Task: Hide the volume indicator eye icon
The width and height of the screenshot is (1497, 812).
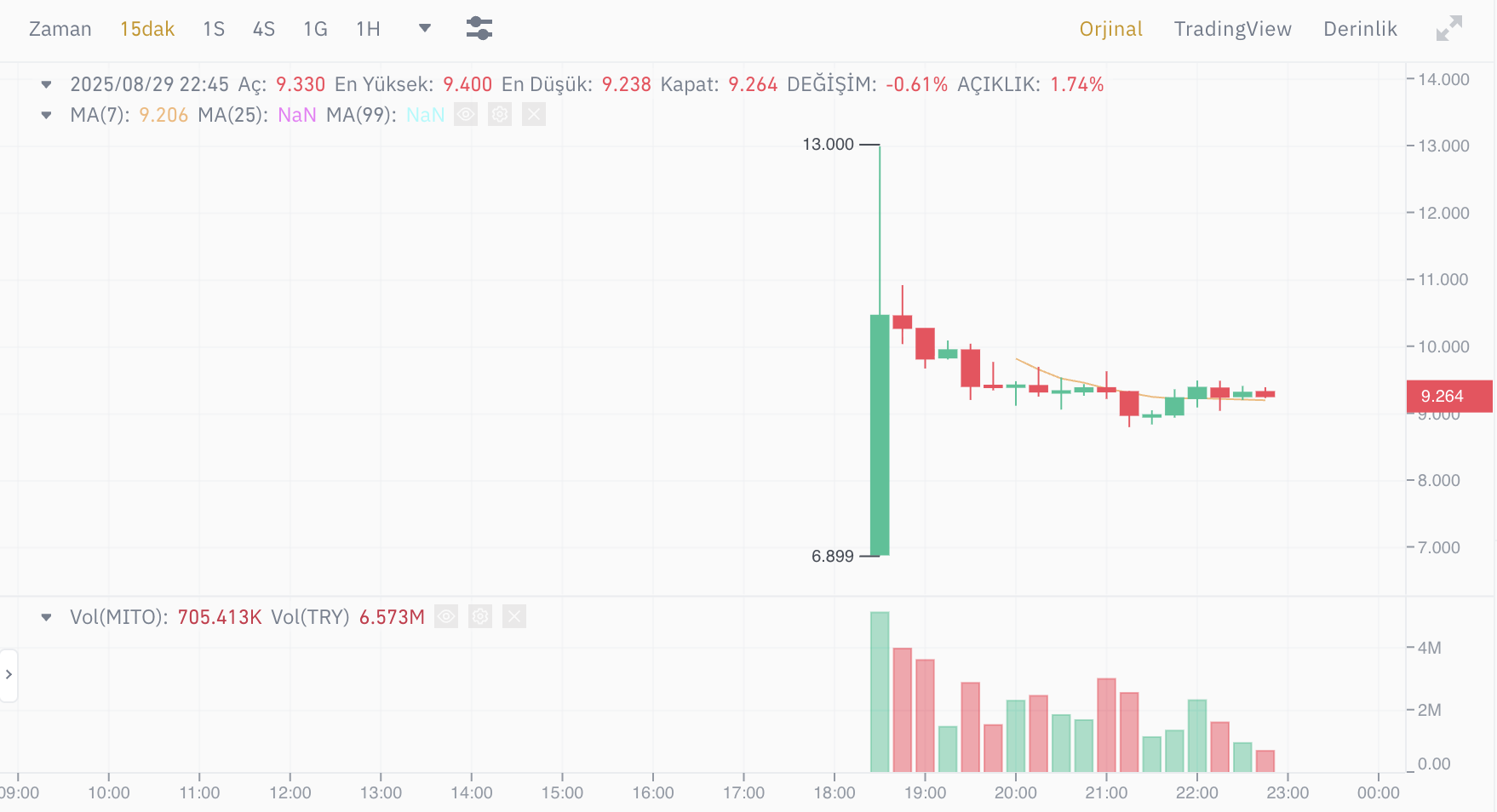Action: point(446,617)
